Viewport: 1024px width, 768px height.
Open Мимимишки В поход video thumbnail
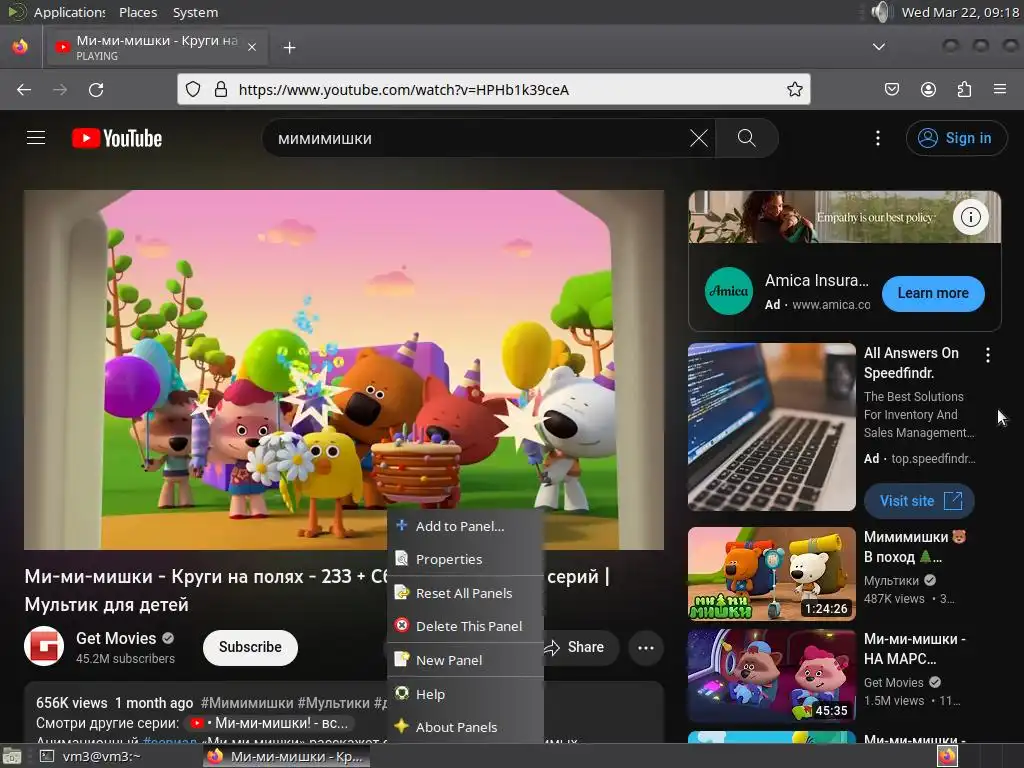coord(771,573)
